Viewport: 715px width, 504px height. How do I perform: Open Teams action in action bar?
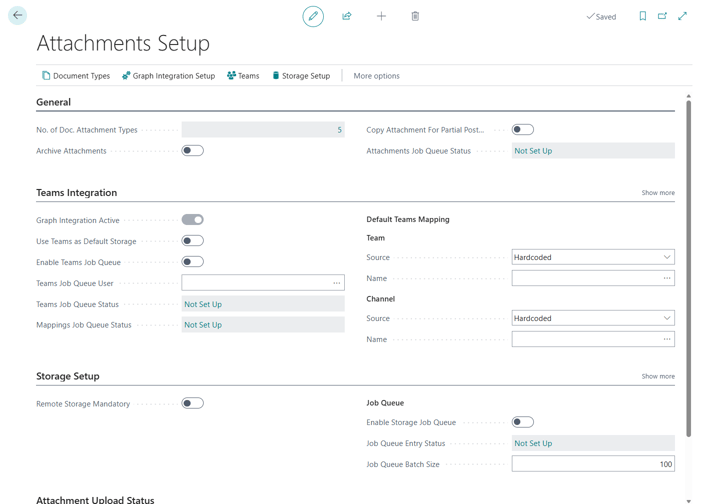pos(243,76)
